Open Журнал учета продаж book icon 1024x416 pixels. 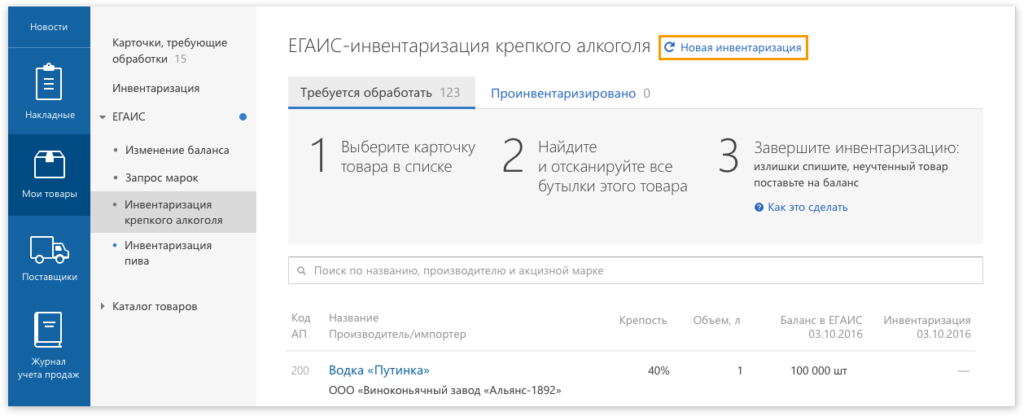point(49,330)
